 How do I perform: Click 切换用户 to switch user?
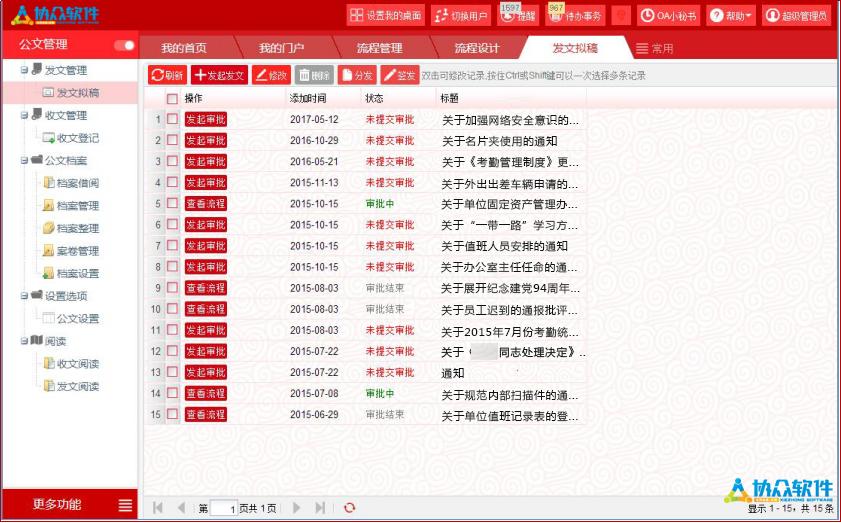click(461, 16)
